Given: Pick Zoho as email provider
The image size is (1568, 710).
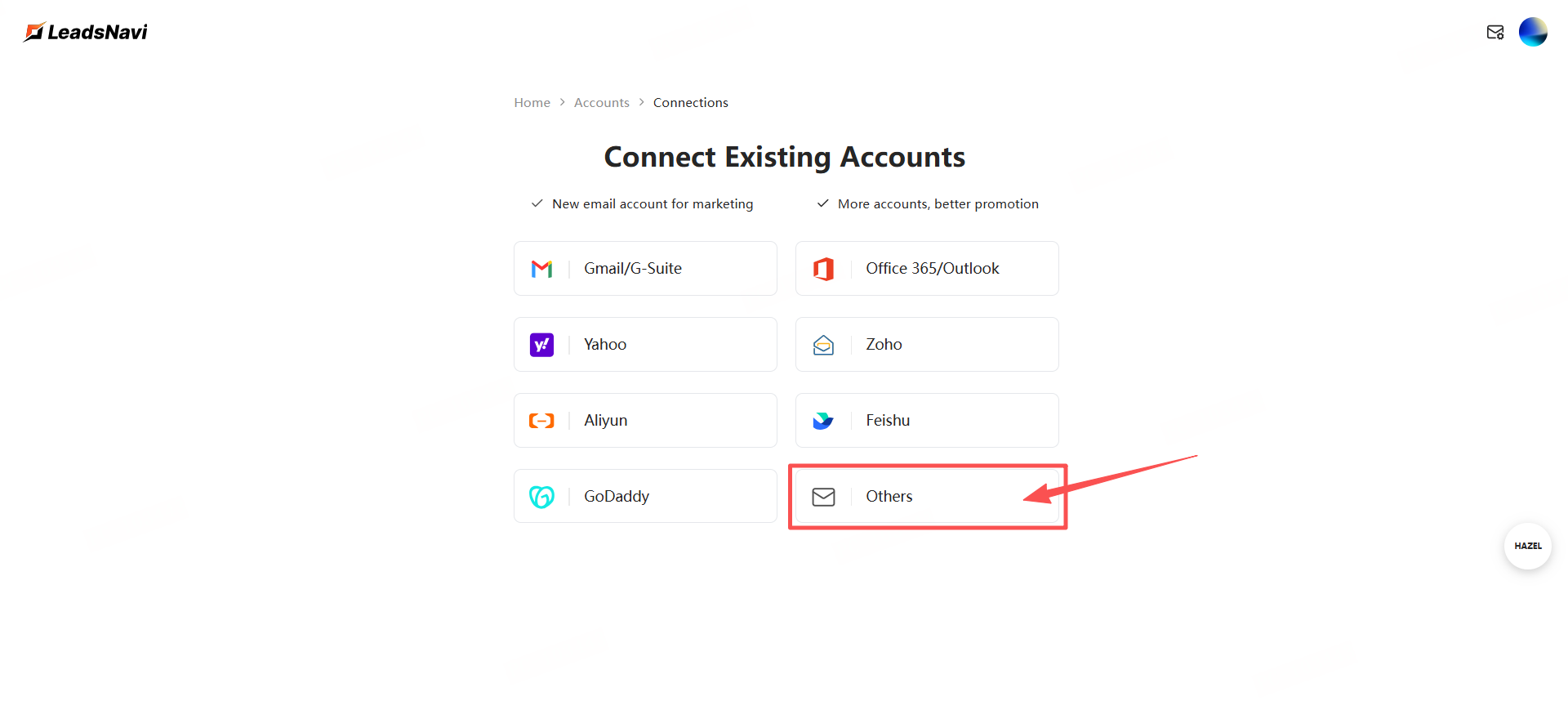Looking at the screenshot, I should click(x=927, y=345).
